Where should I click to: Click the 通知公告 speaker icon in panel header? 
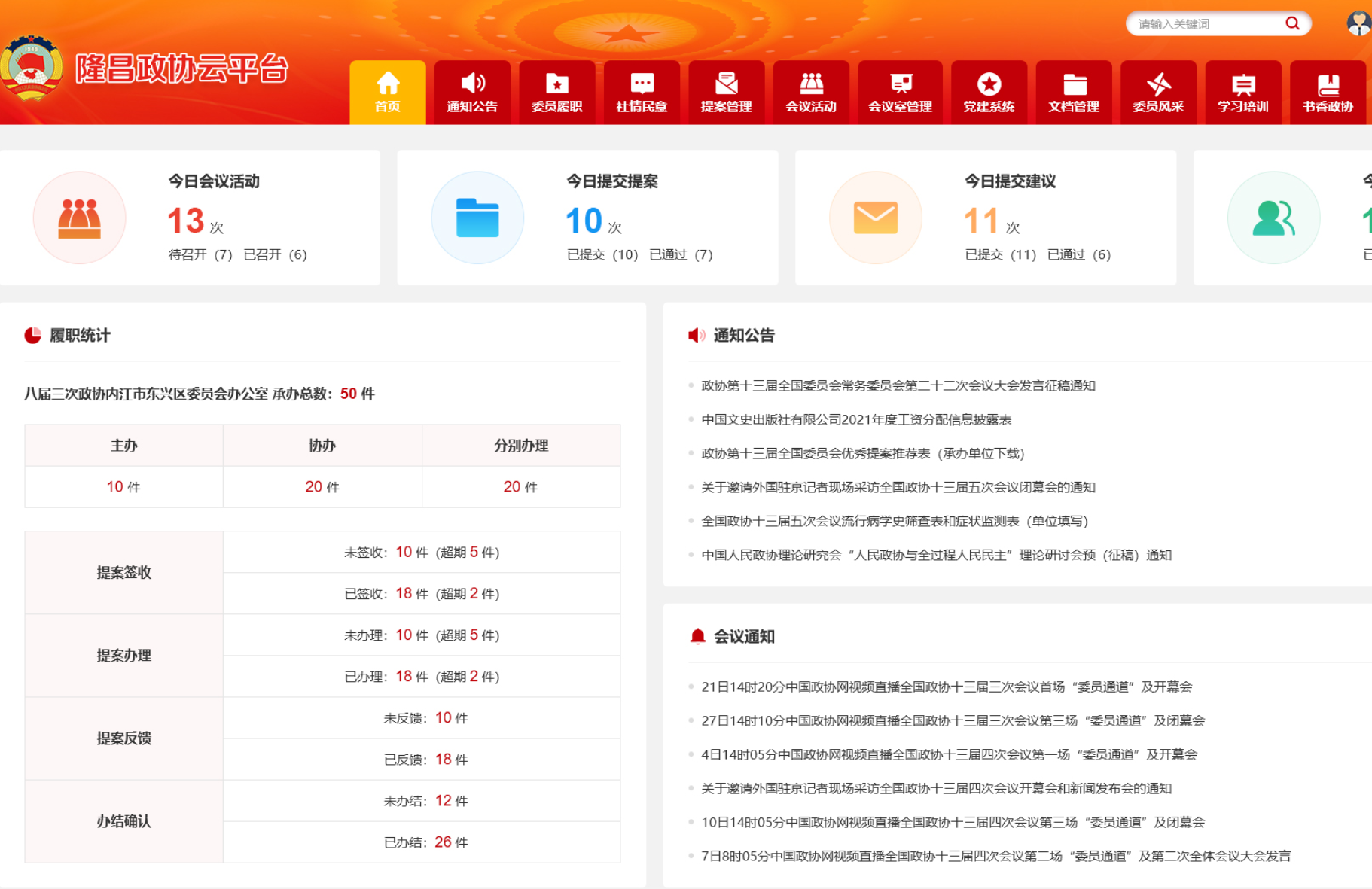697,336
